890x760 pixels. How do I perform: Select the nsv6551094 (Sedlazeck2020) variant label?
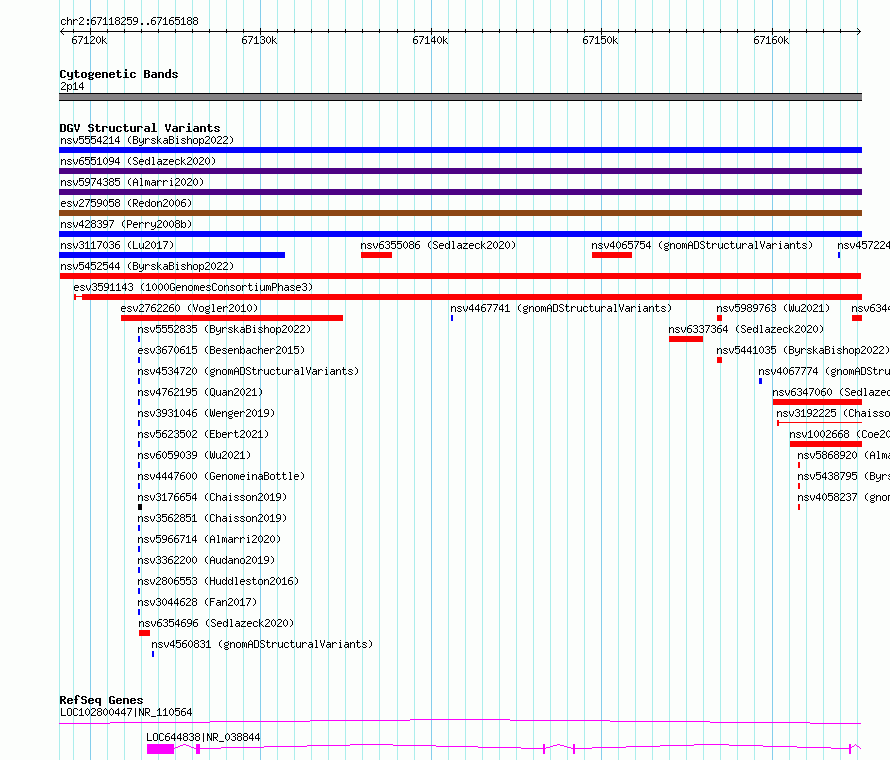click(x=138, y=161)
